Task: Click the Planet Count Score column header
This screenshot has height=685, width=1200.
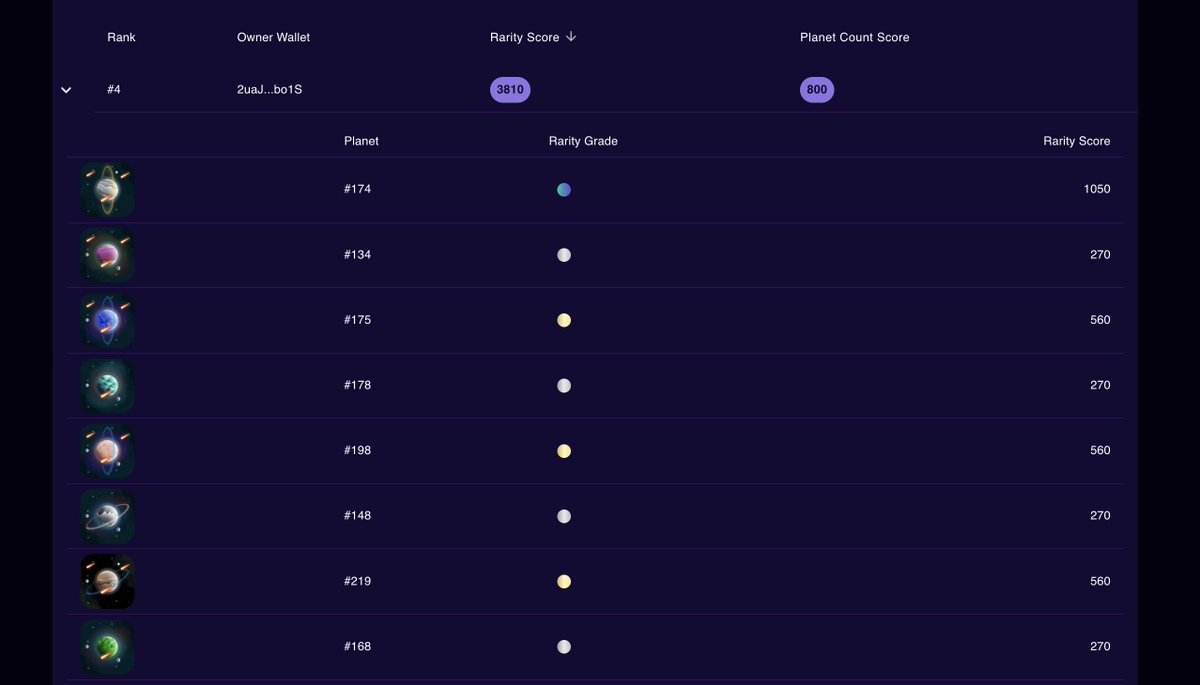Action: coord(854,37)
